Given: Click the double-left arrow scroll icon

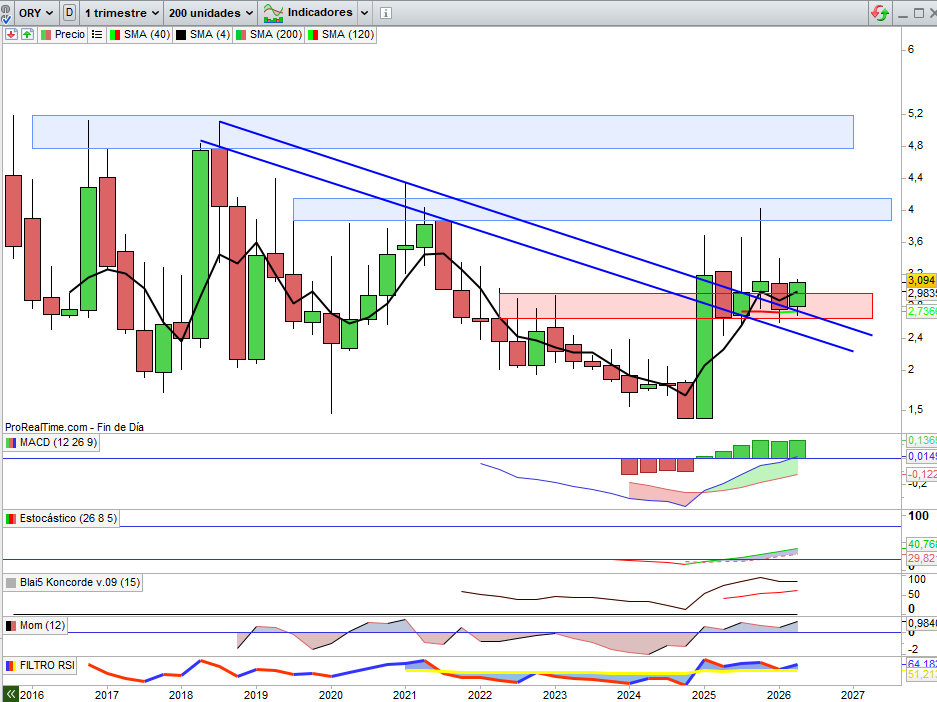Looking at the screenshot, I should [10, 695].
